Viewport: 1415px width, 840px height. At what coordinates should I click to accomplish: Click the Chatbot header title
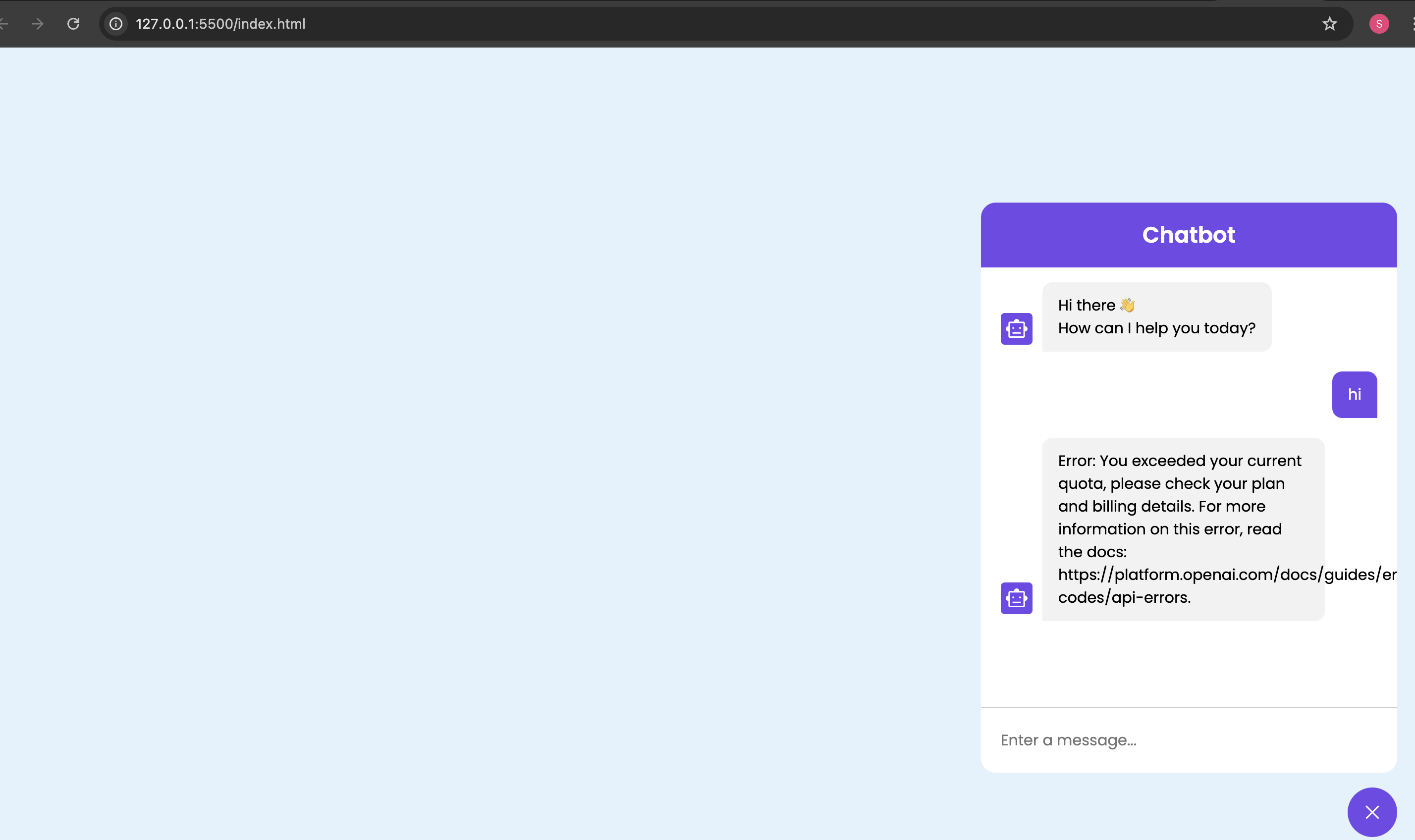pos(1188,235)
